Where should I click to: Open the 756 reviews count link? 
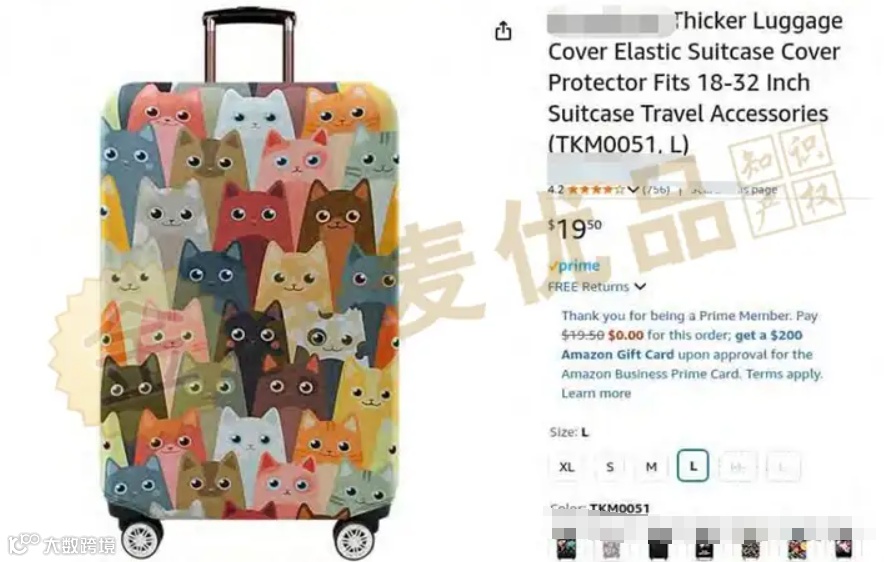(x=656, y=189)
